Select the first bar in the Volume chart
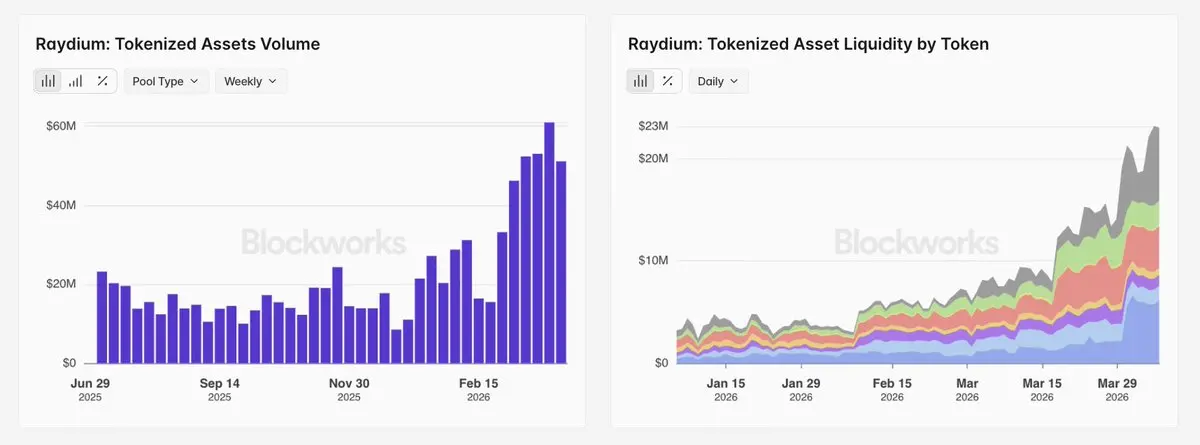 click(102, 318)
